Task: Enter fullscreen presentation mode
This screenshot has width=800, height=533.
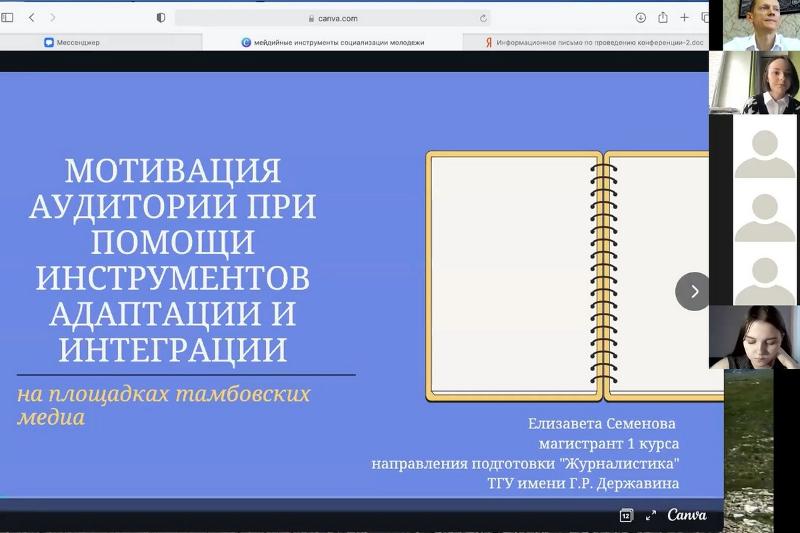Action: pyautogui.click(x=651, y=515)
